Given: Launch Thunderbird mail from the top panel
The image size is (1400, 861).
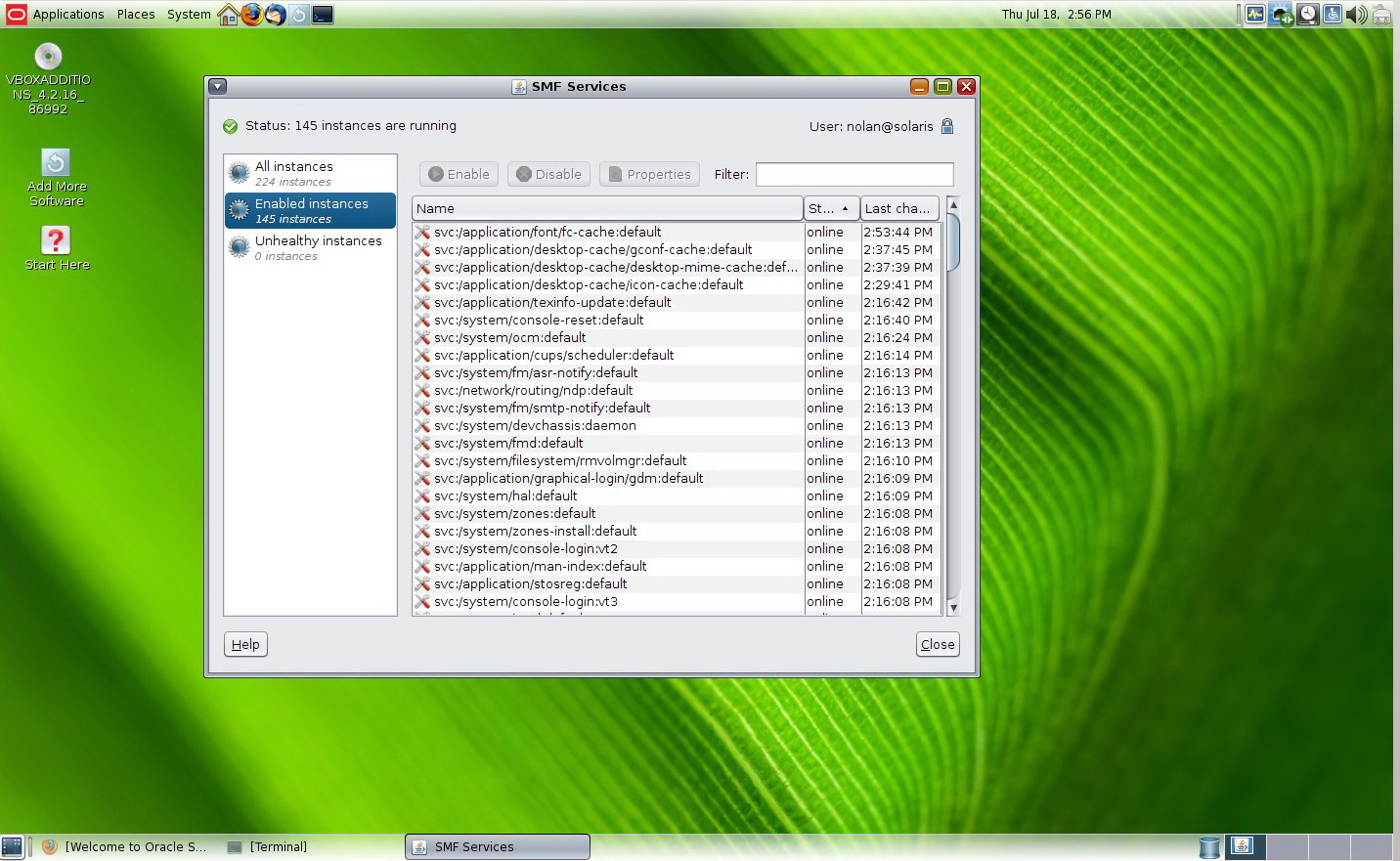Looking at the screenshot, I should click(x=276, y=15).
